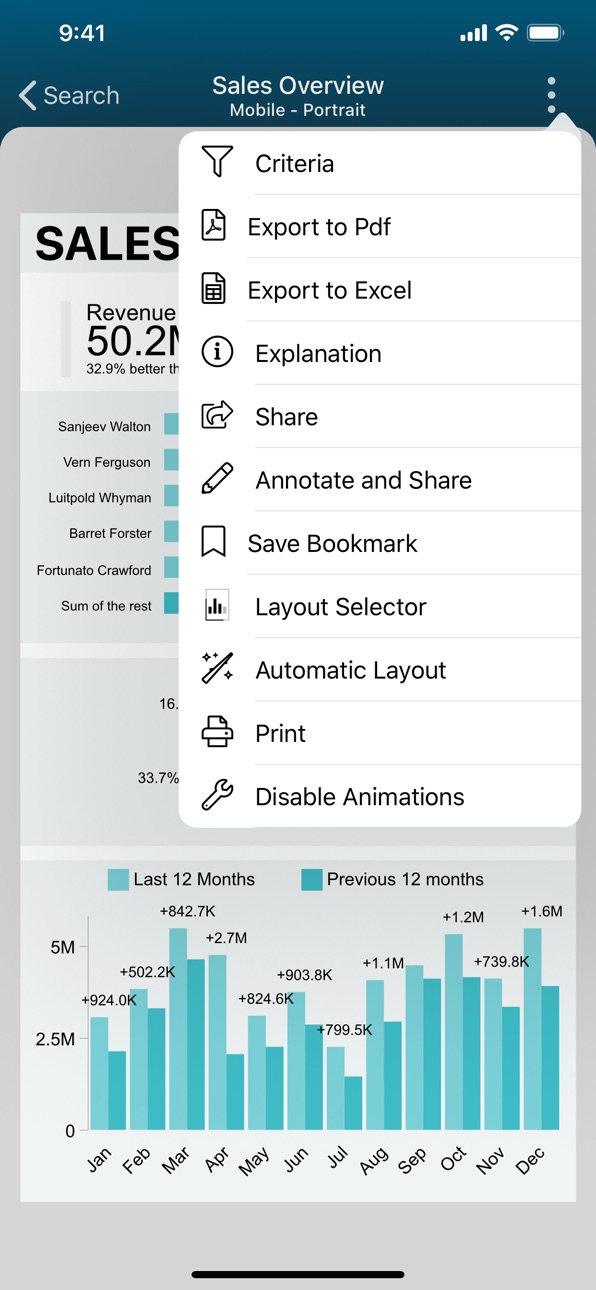Viewport: 596px width, 1290px height.
Task: Tap the Annotate and Share pencil icon
Action: [x=217, y=479]
